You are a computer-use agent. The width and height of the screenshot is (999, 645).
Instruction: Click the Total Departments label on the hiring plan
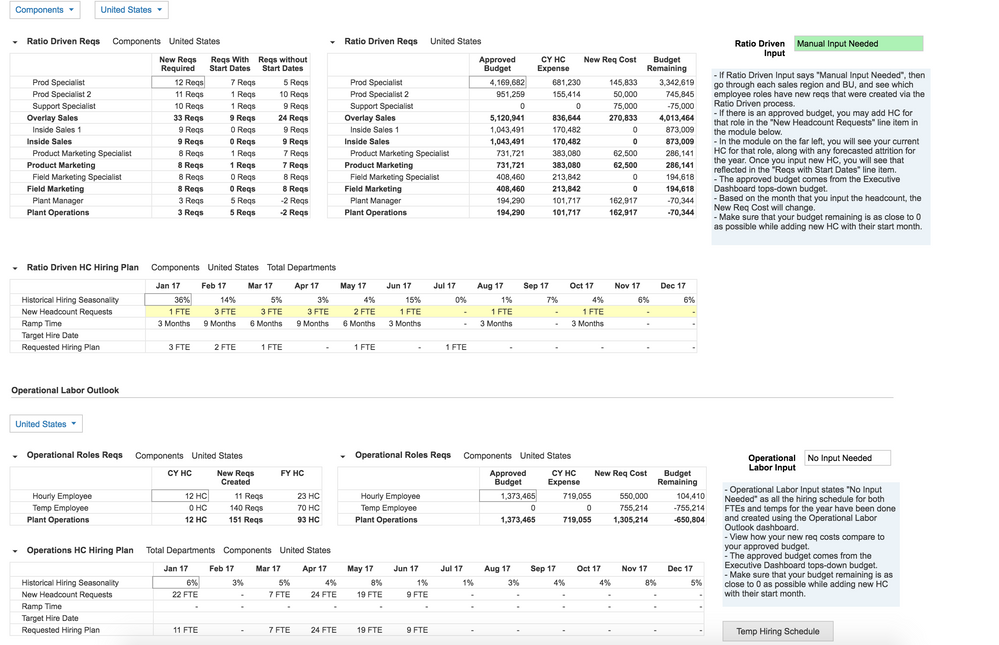302,268
